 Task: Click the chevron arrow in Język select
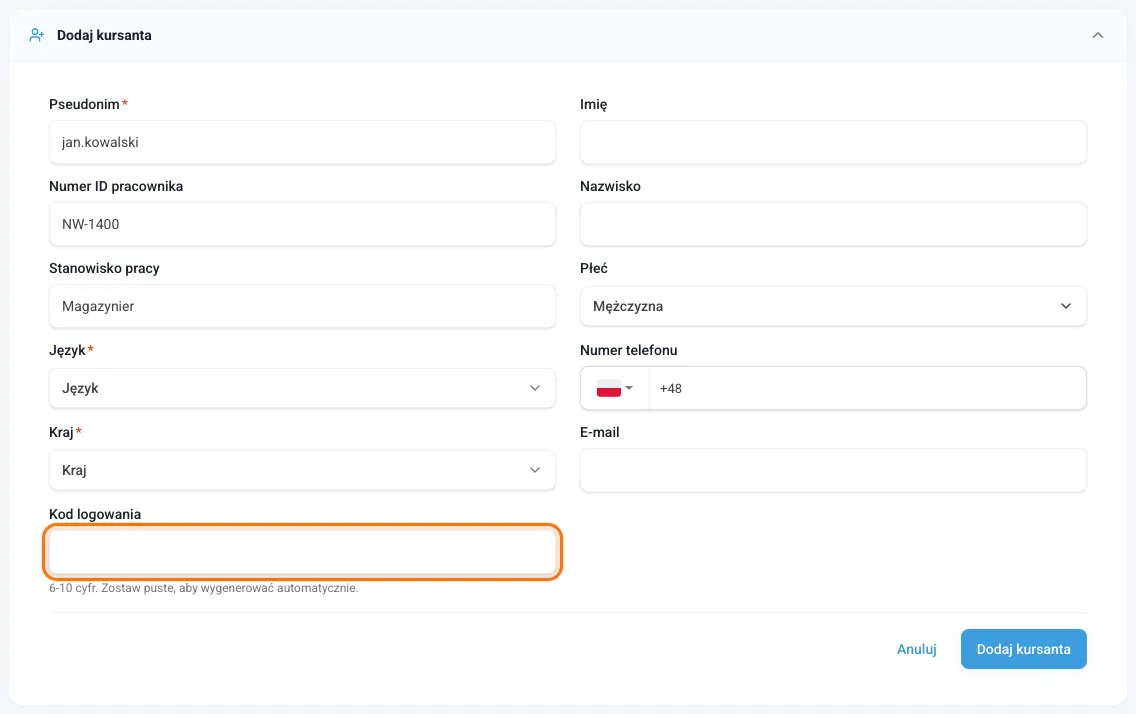click(535, 388)
